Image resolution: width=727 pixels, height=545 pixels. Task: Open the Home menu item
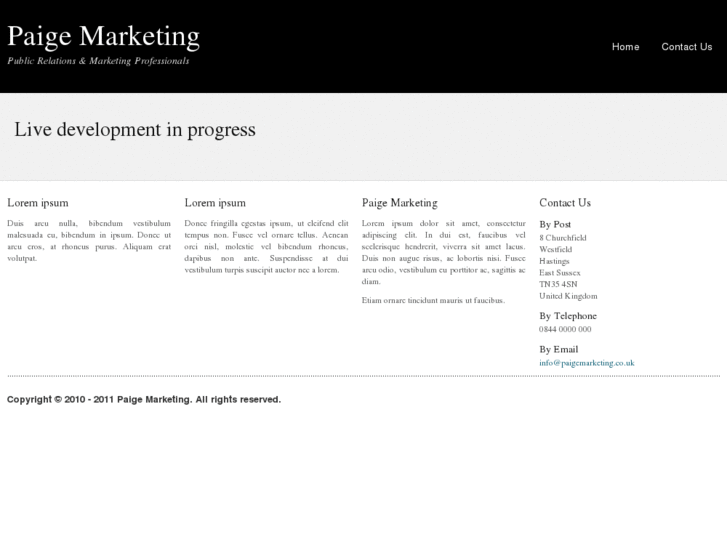(625, 47)
